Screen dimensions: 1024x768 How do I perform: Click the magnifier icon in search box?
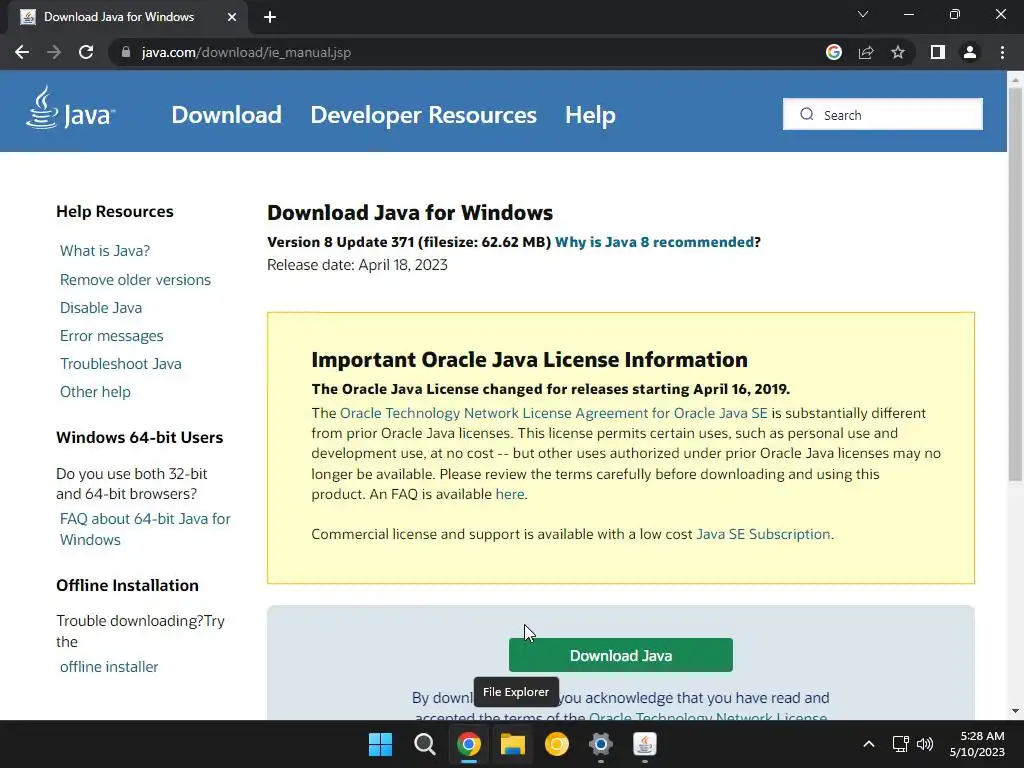pyautogui.click(x=807, y=114)
